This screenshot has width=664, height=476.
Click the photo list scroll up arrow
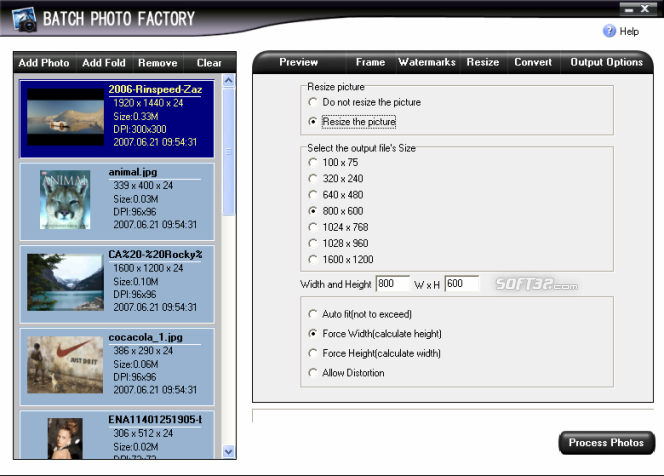coord(229,80)
